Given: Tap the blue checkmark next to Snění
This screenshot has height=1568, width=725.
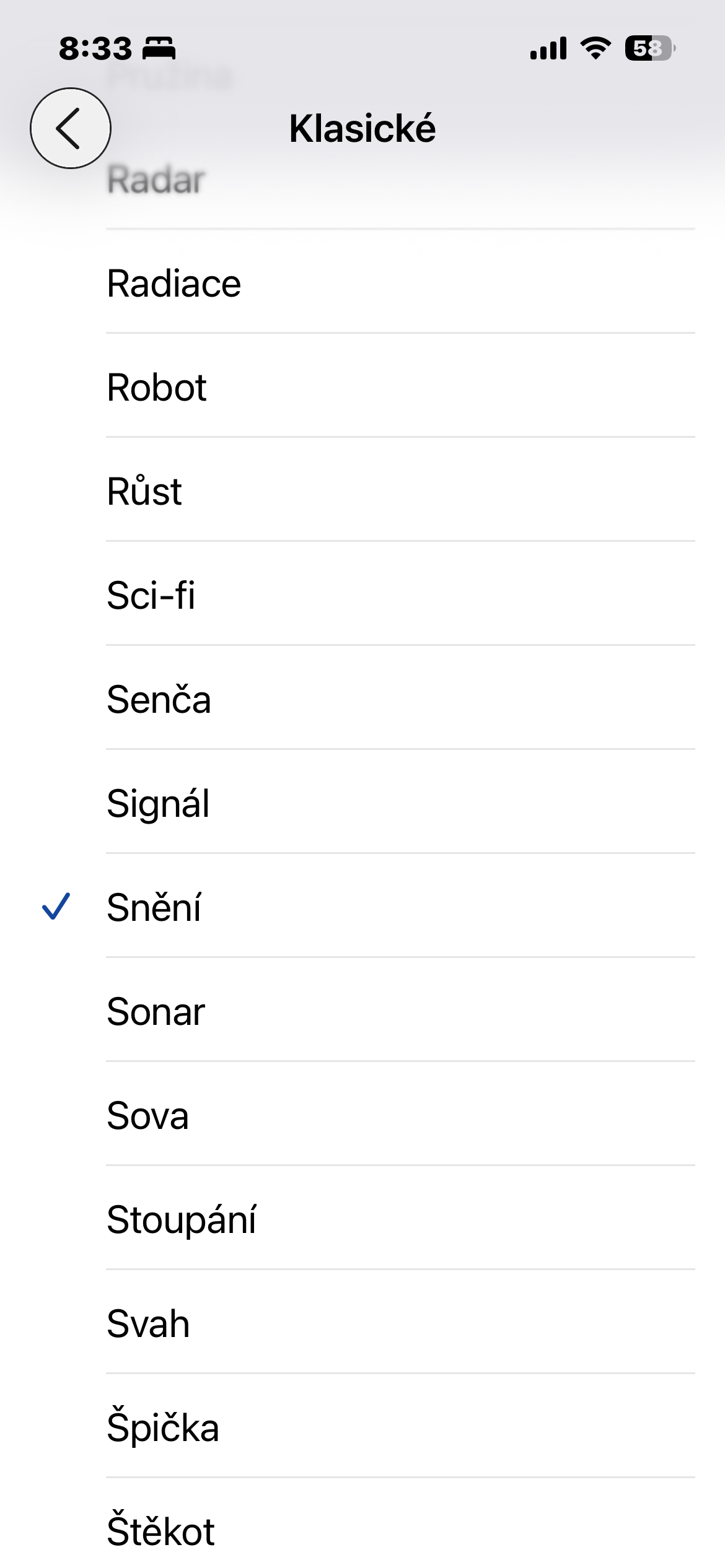Looking at the screenshot, I should [56, 906].
